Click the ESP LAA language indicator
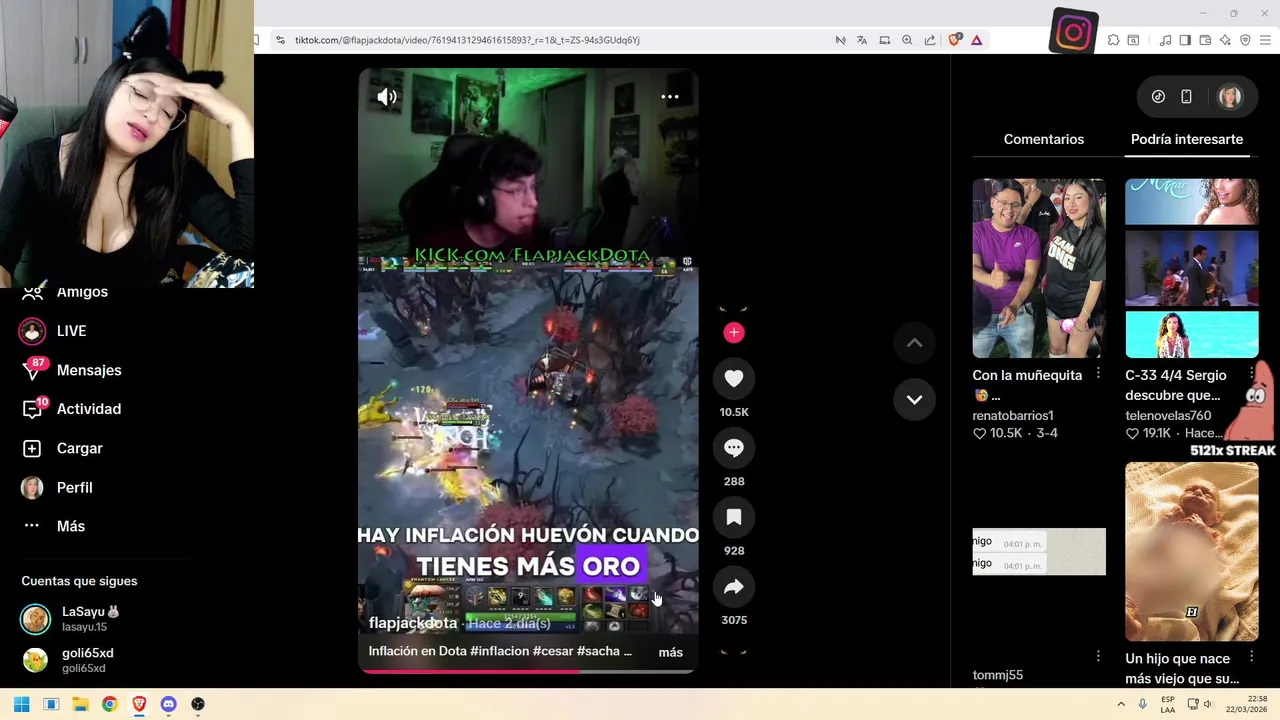Image resolution: width=1280 pixels, height=720 pixels. 1168,704
